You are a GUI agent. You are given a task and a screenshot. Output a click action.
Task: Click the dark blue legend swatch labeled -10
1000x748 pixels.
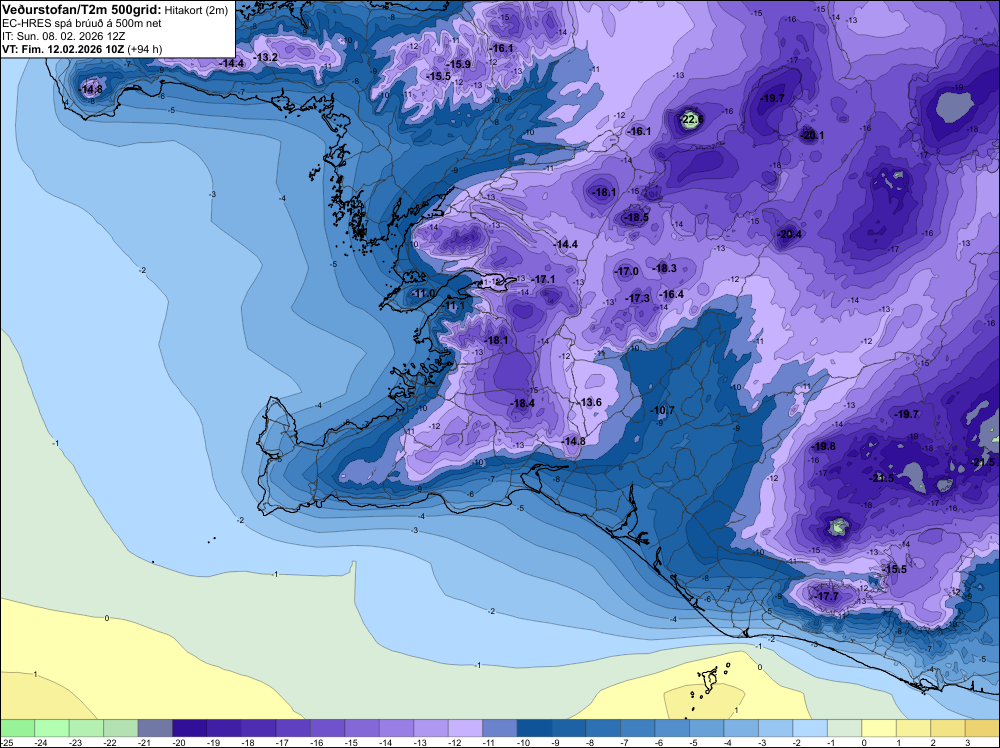pos(534,728)
